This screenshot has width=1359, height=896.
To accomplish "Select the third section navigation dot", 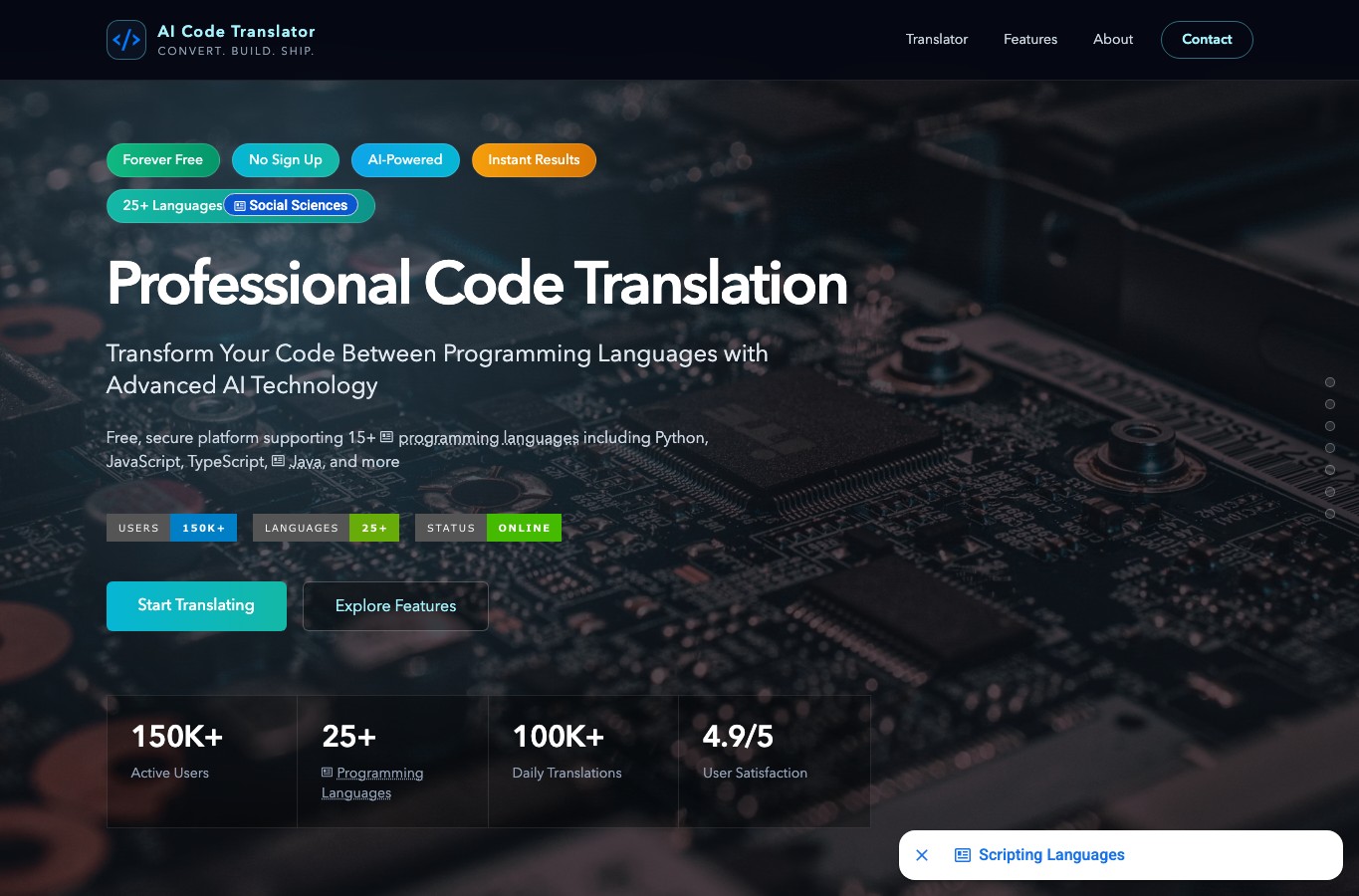I will pyautogui.click(x=1330, y=426).
